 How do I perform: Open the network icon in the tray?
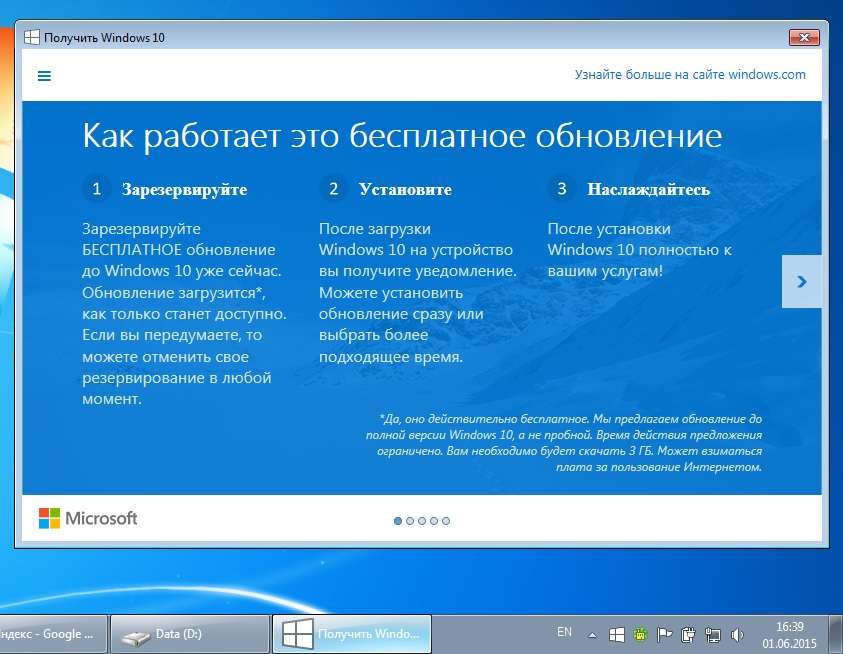[713, 635]
